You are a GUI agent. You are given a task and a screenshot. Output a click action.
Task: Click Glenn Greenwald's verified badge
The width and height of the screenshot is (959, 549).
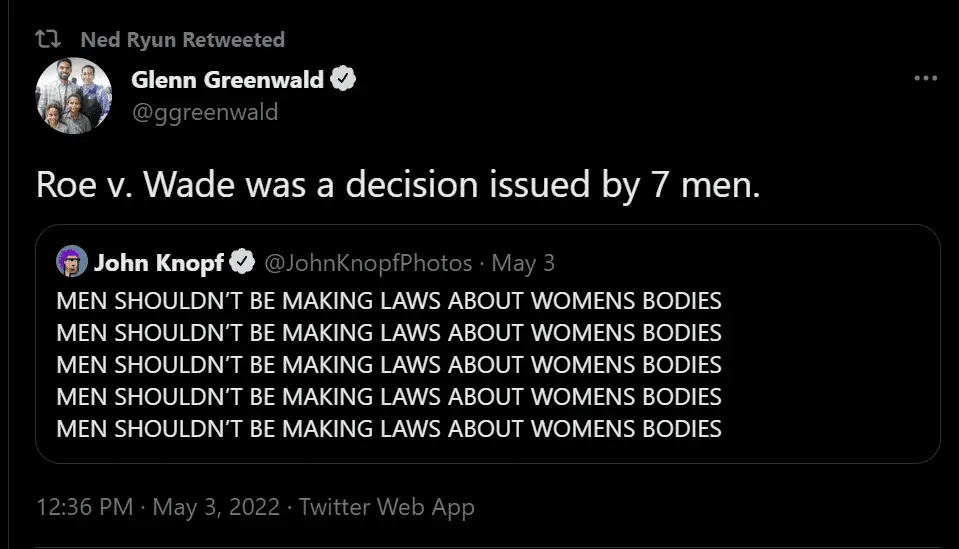344,80
